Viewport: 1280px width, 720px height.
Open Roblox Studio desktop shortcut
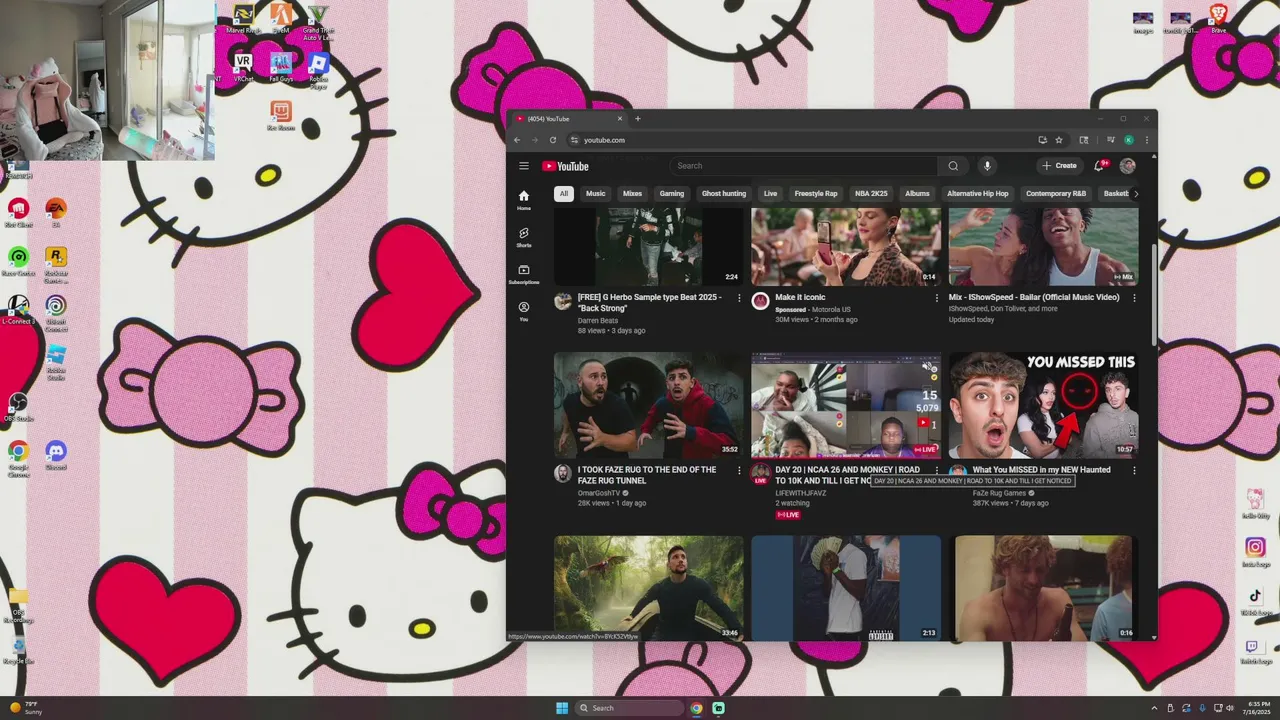click(56, 362)
